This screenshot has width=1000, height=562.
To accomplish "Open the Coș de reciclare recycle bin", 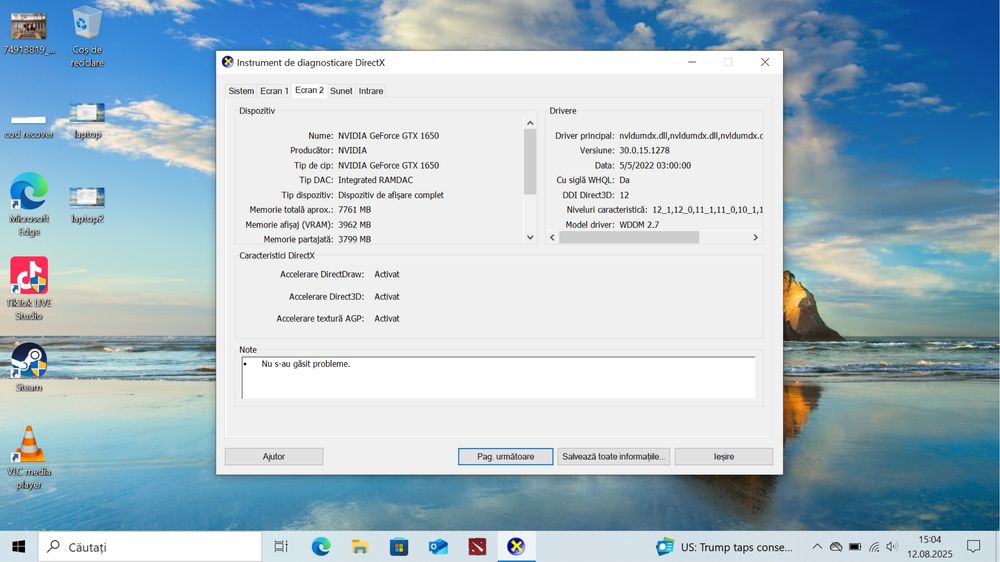I will point(87,37).
